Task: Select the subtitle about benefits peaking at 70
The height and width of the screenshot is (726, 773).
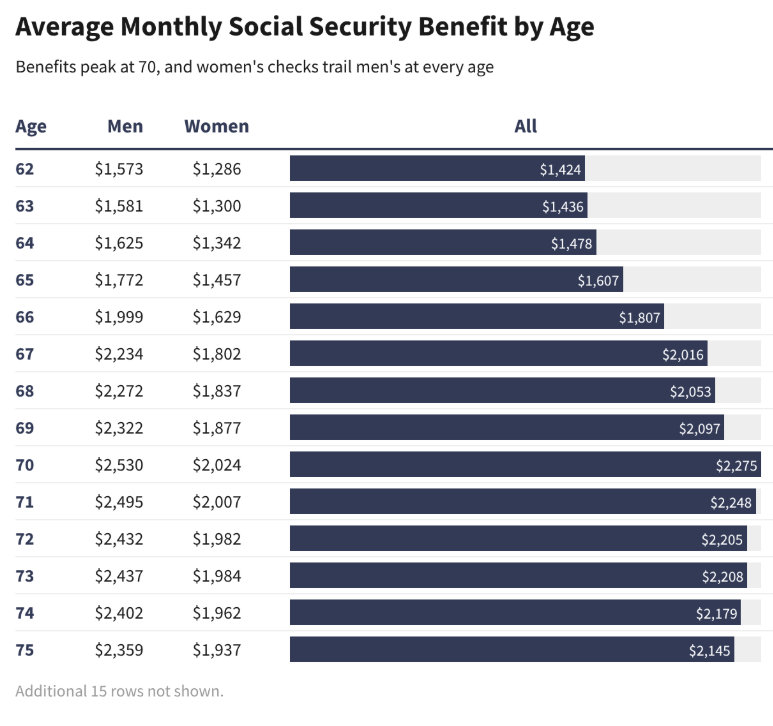Action: [x=255, y=68]
